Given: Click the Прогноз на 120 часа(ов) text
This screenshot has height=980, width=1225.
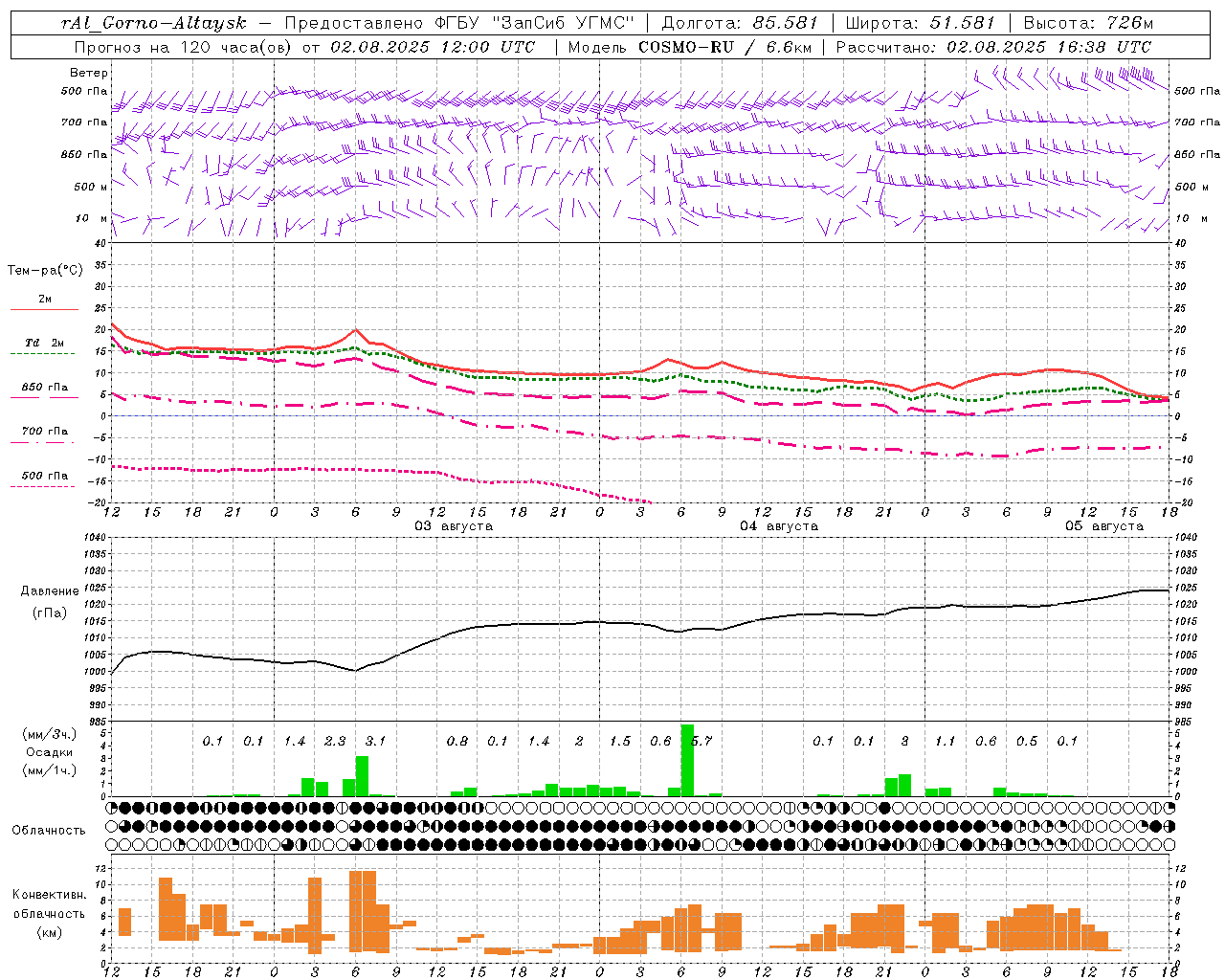Looking at the screenshot, I should click(186, 47).
